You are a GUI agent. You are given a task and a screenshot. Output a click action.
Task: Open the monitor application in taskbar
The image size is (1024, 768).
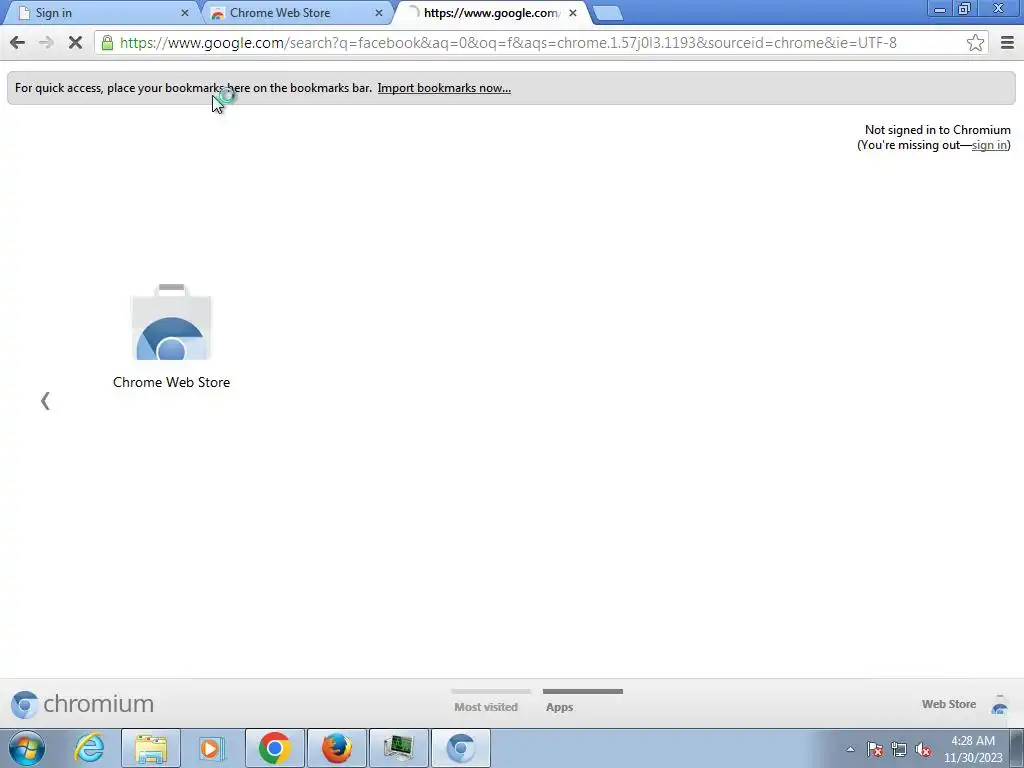click(x=398, y=748)
